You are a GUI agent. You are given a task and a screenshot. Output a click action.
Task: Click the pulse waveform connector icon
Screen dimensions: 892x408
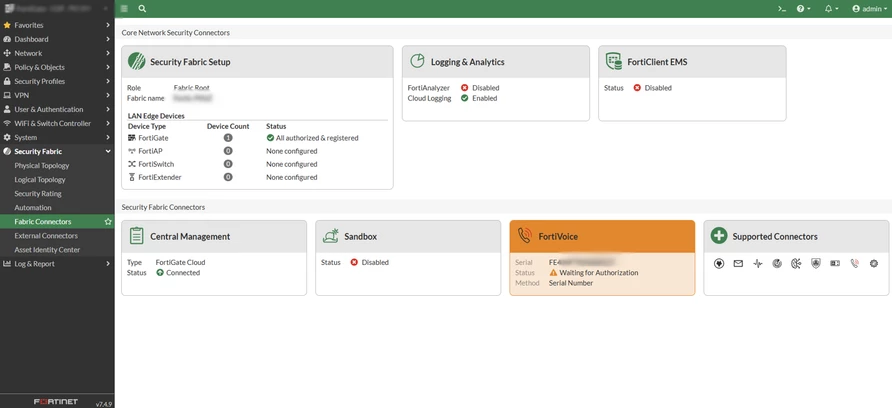pyautogui.click(x=758, y=263)
